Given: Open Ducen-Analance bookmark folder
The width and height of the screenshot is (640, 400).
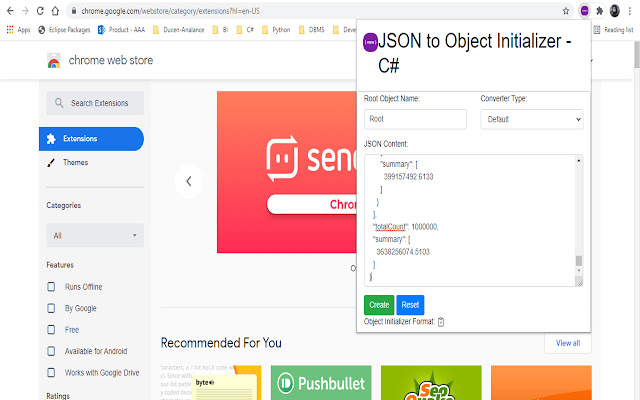Looking at the screenshot, I should click(x=178, y=30).
